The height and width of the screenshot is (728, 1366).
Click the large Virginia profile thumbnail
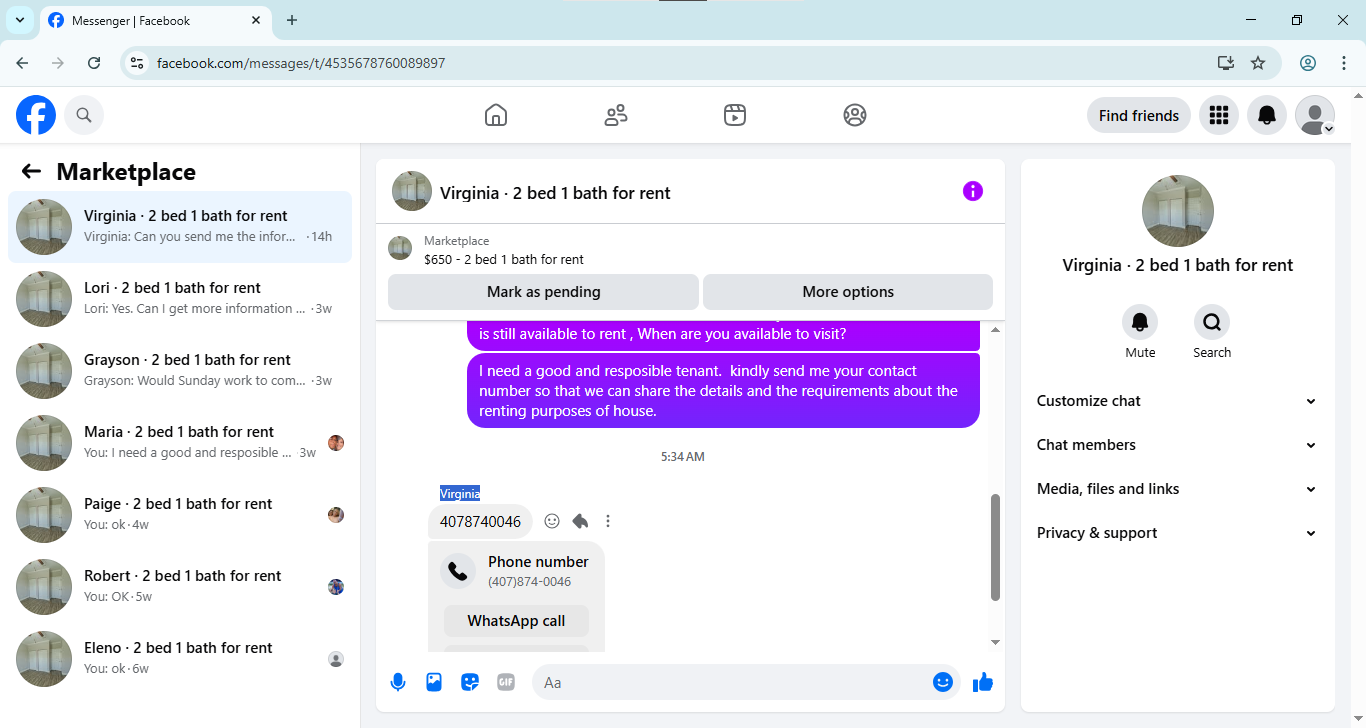pos(1178,211)
